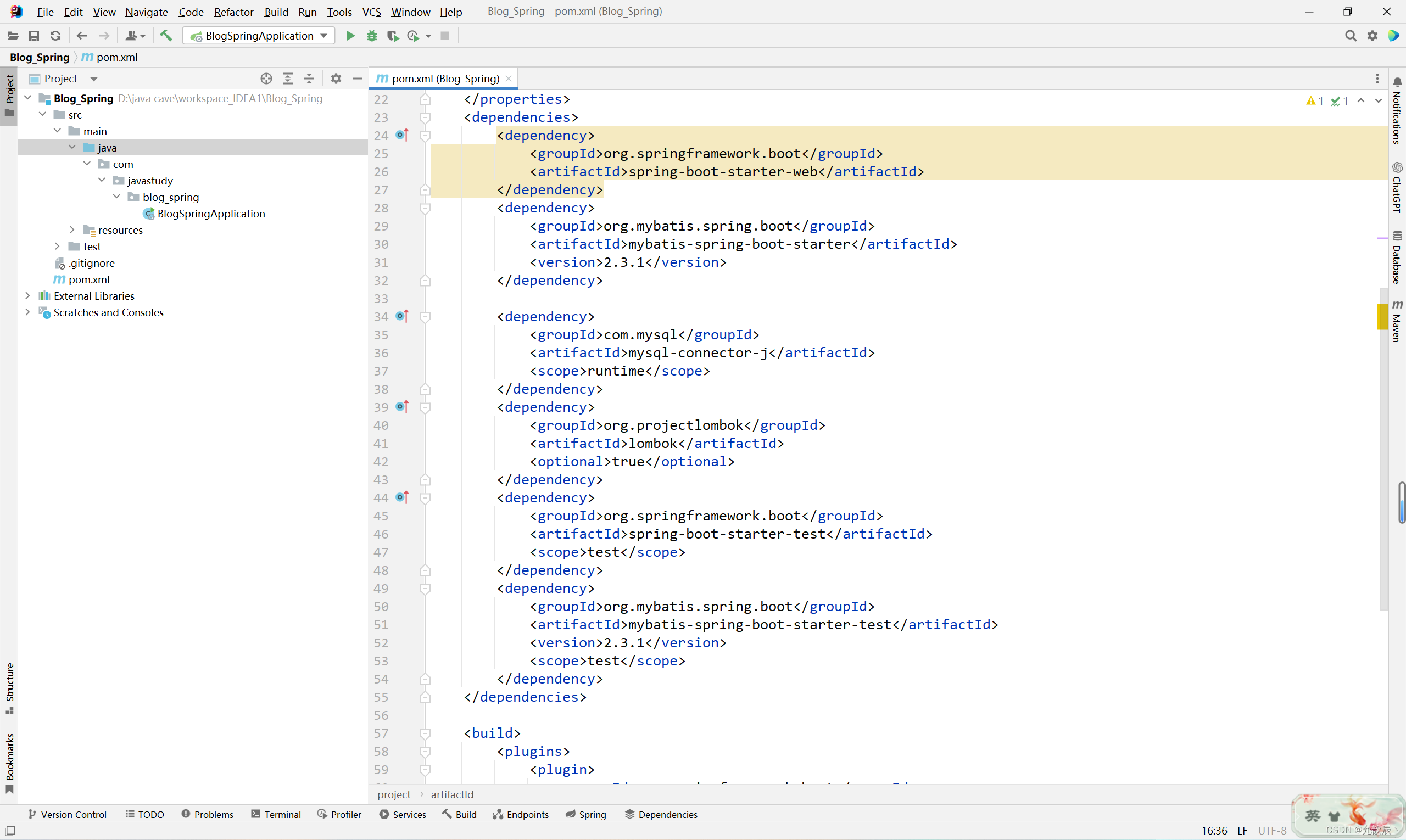Expand the resources folder
This screenshot has height=840, width=1406.
(x=72, y=230)
